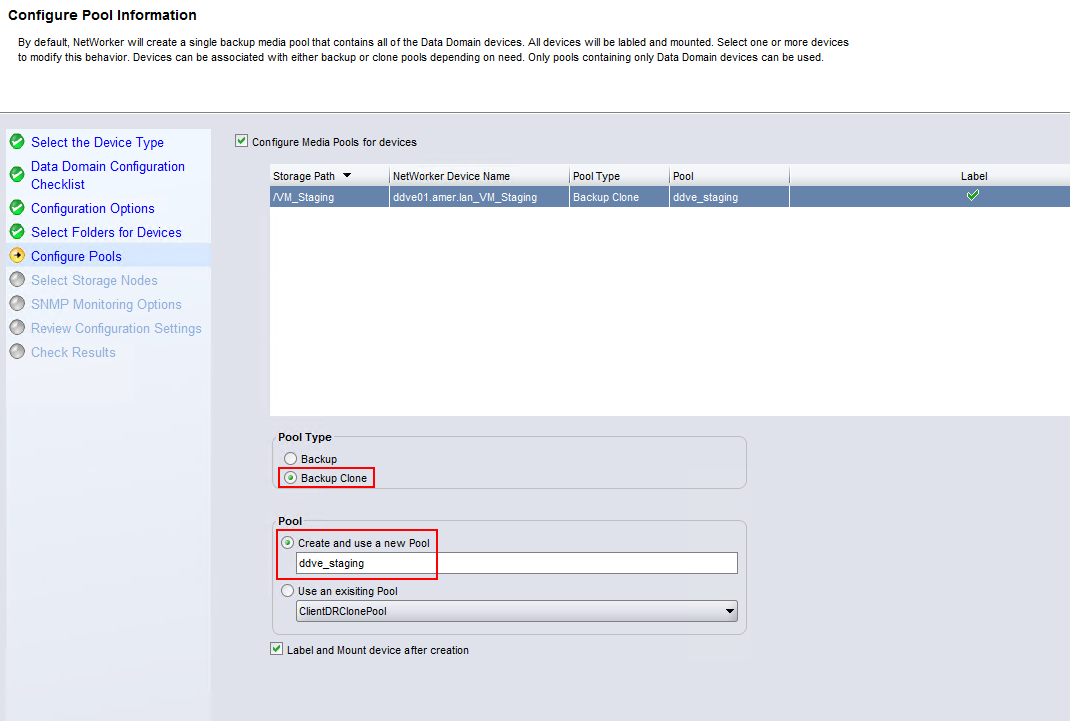The image size is (1070, 721).
Task: Click yellow arrow icon on Configure Pools step
Action: tap(17, 255)
